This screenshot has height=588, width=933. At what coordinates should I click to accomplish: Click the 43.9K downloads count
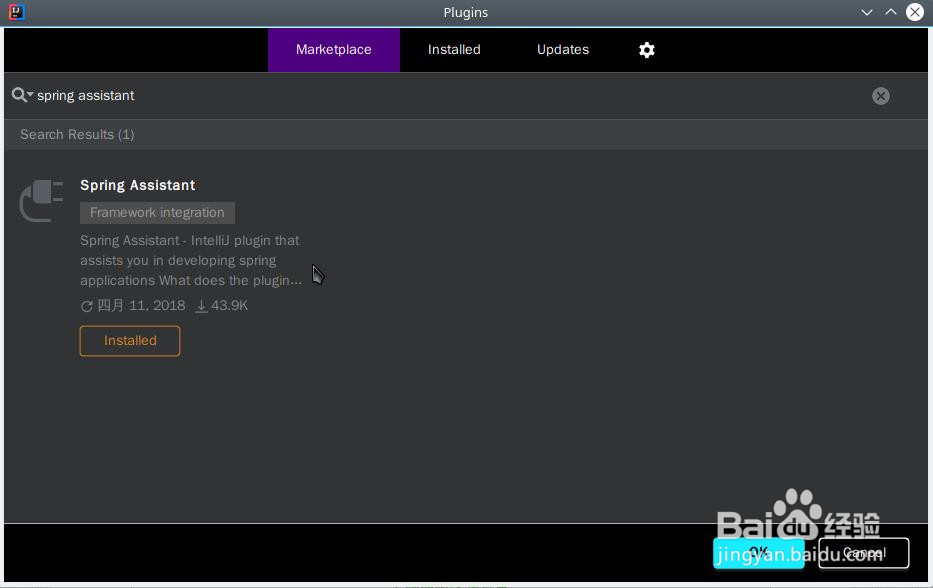229,305
